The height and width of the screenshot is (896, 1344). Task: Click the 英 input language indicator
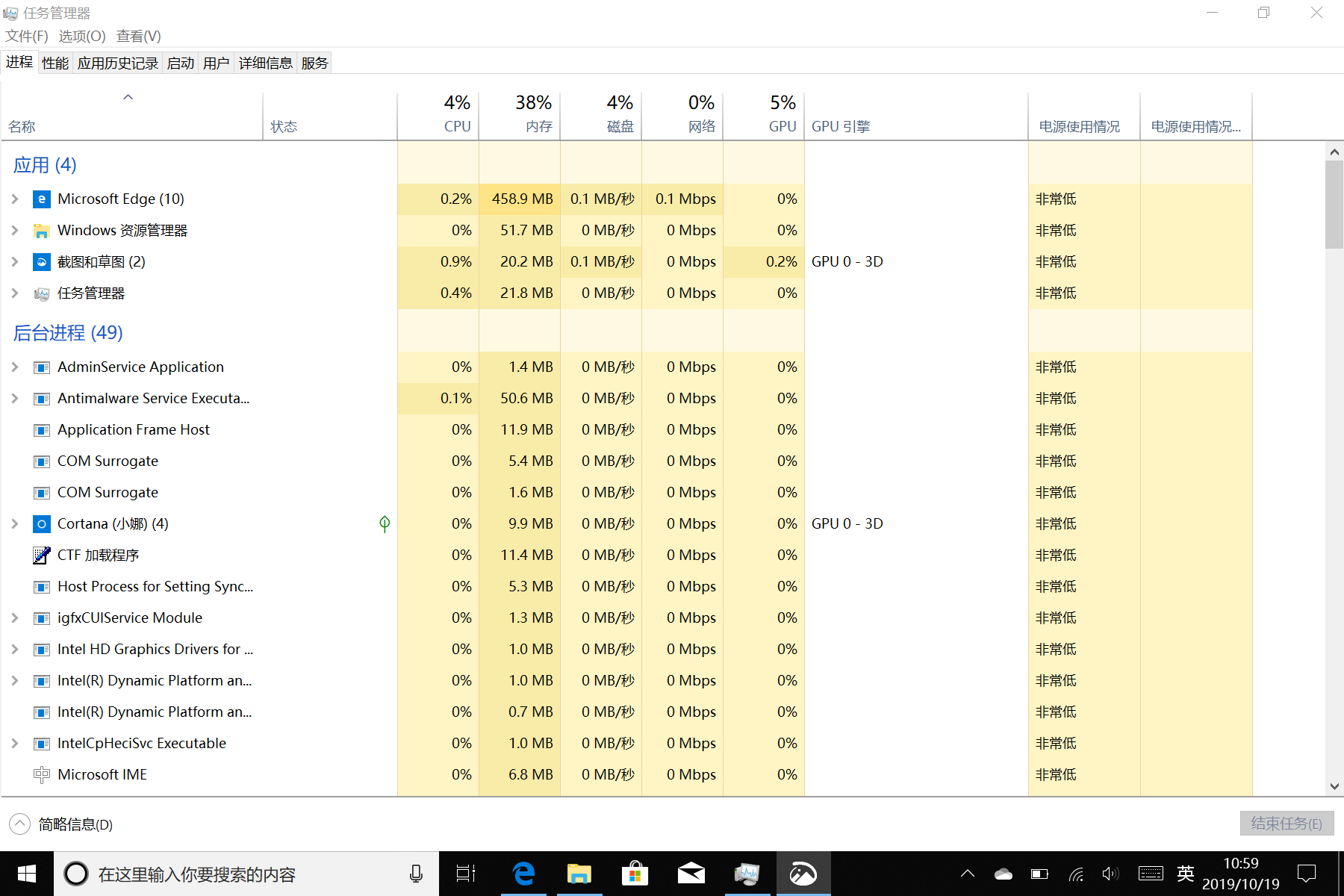point(1186,874)
